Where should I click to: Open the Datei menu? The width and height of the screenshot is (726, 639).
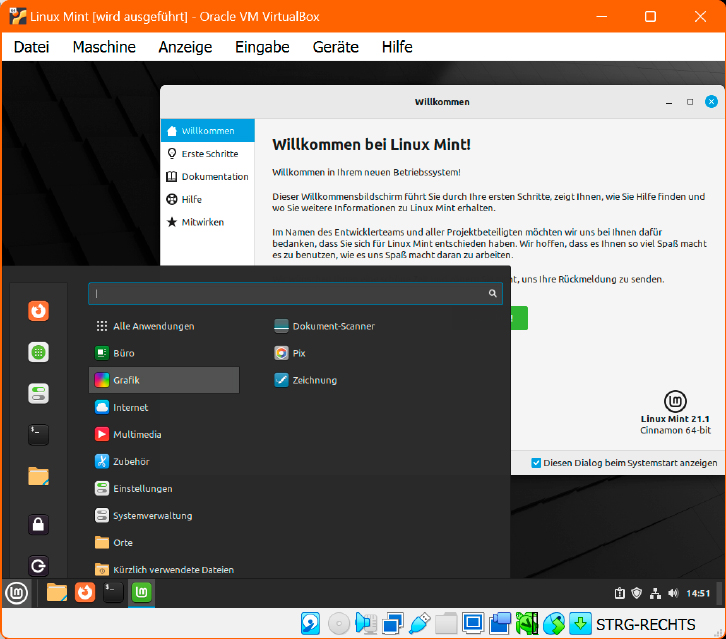click(x=31, y=47)
